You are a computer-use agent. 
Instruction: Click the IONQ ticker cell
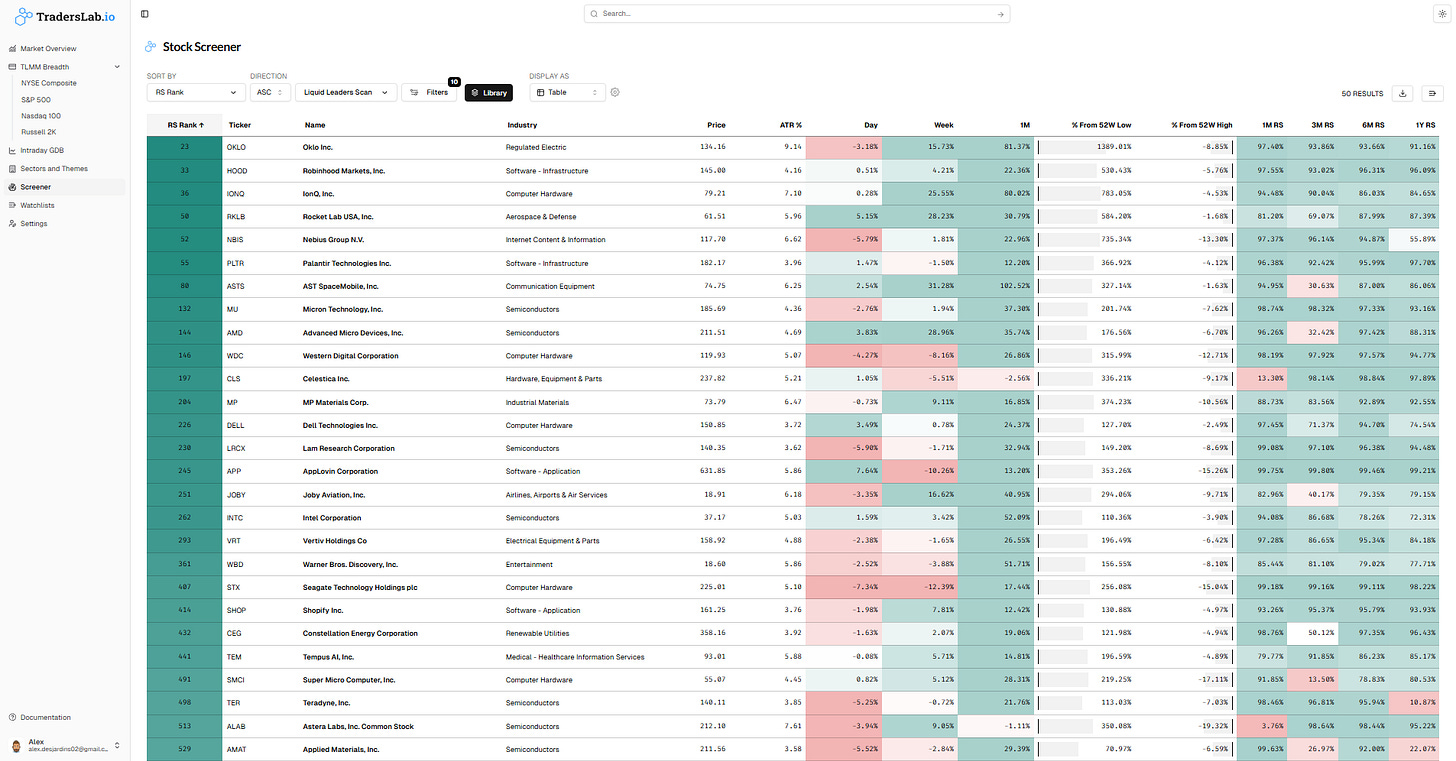236,194
